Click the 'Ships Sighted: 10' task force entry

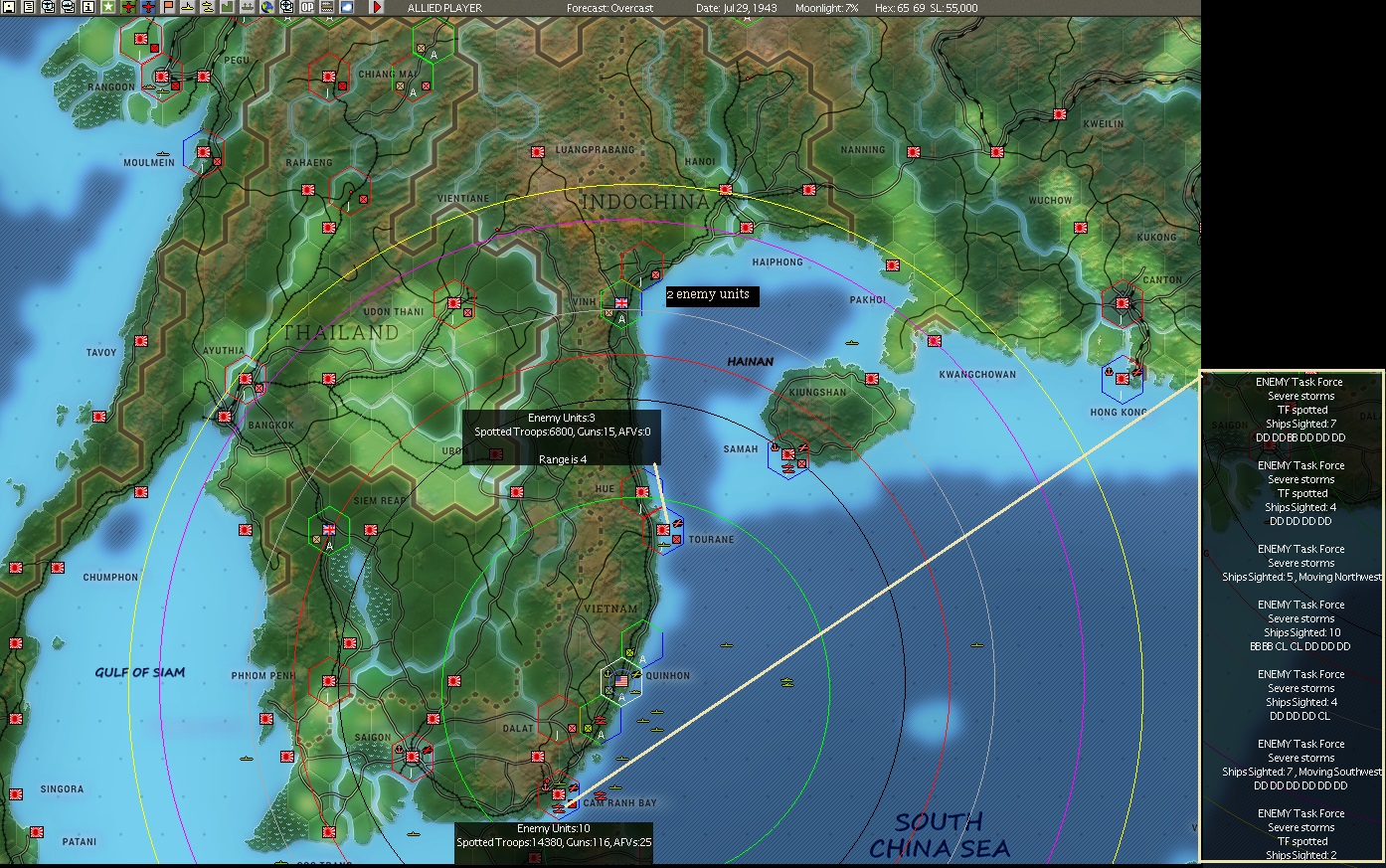[x=1301, y=632]
